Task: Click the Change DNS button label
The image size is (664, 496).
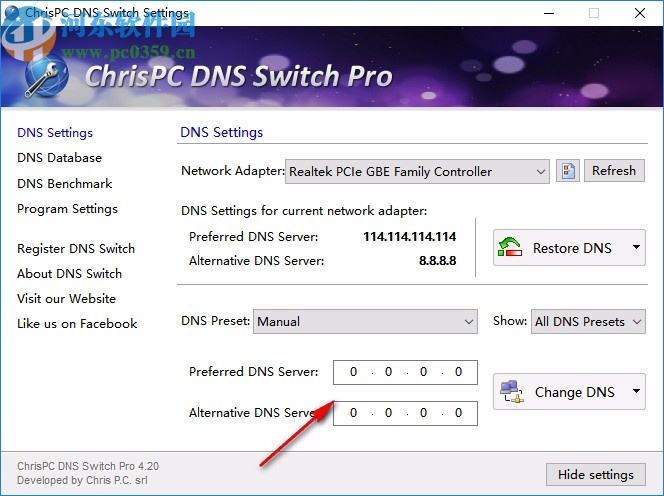Action: coord(575,392)
